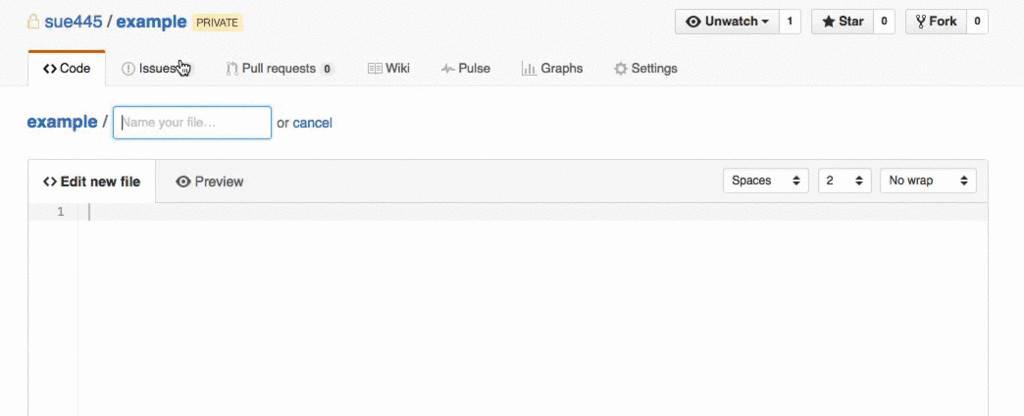Focus the Name your file input
Viewport: 1024px width, 416px height.
192,123
